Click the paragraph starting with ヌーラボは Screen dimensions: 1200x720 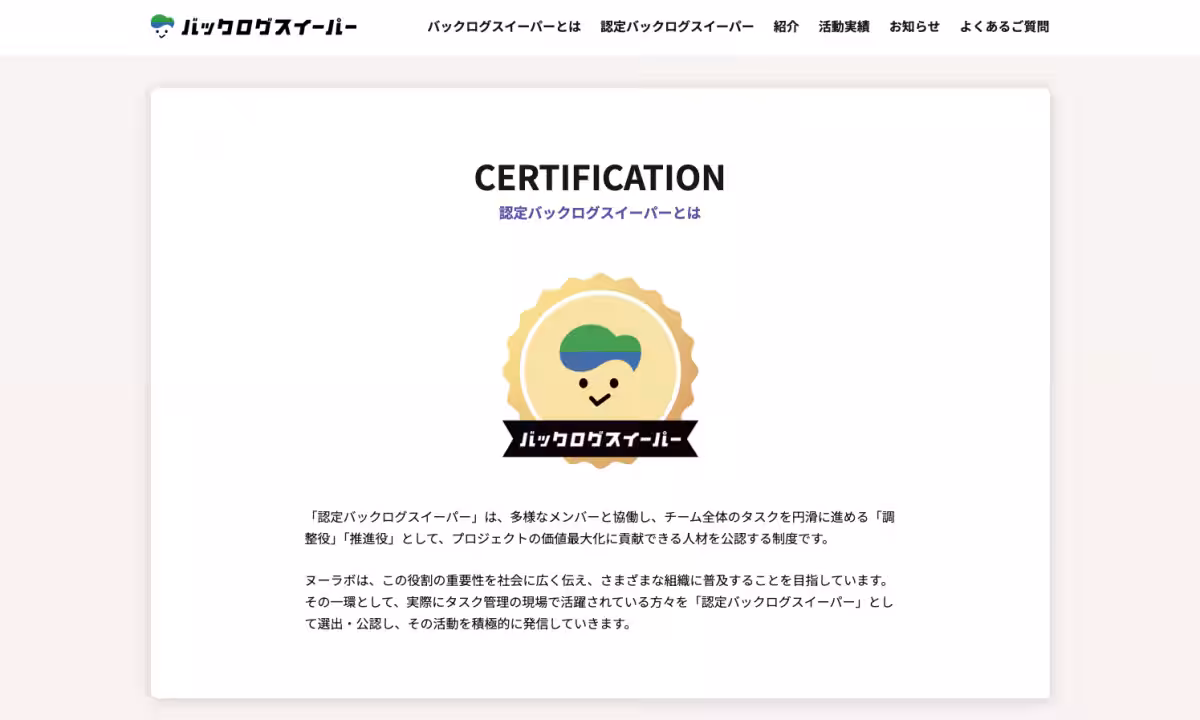[596, 580]
